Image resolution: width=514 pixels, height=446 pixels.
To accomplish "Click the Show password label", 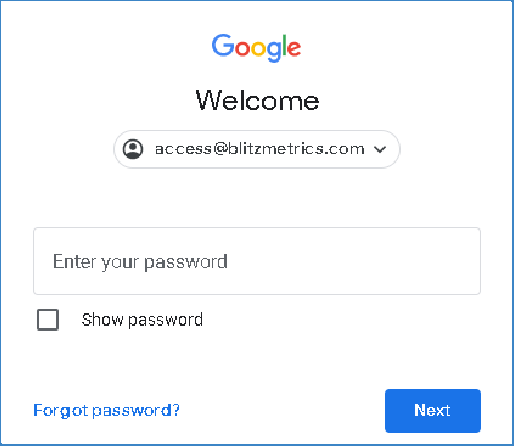I will (142, 320).
